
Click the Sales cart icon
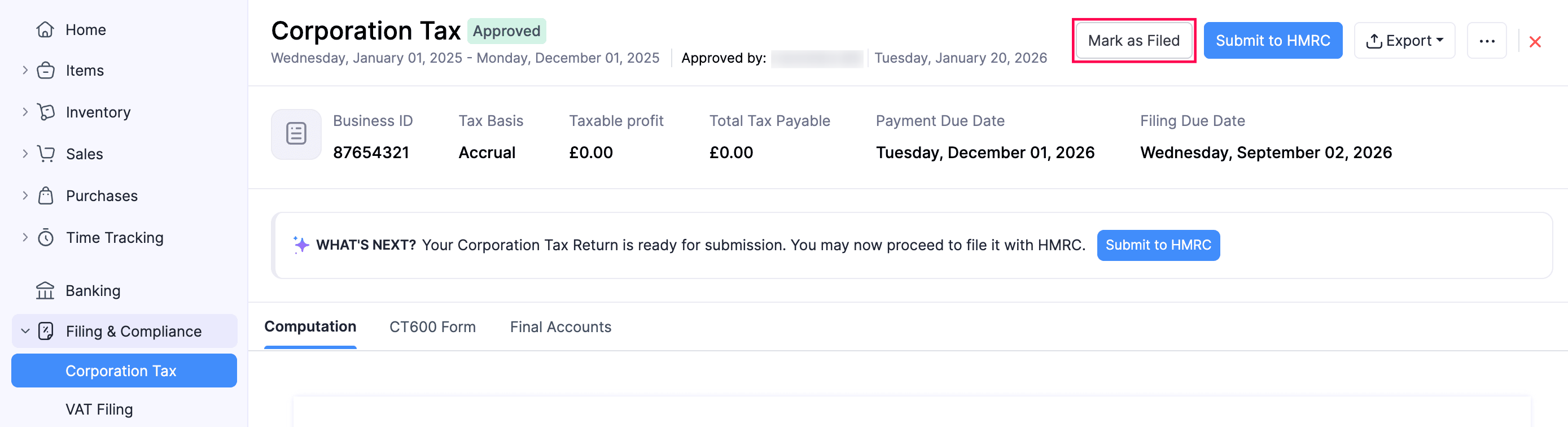pyautogui.click(x=46, y=154)
